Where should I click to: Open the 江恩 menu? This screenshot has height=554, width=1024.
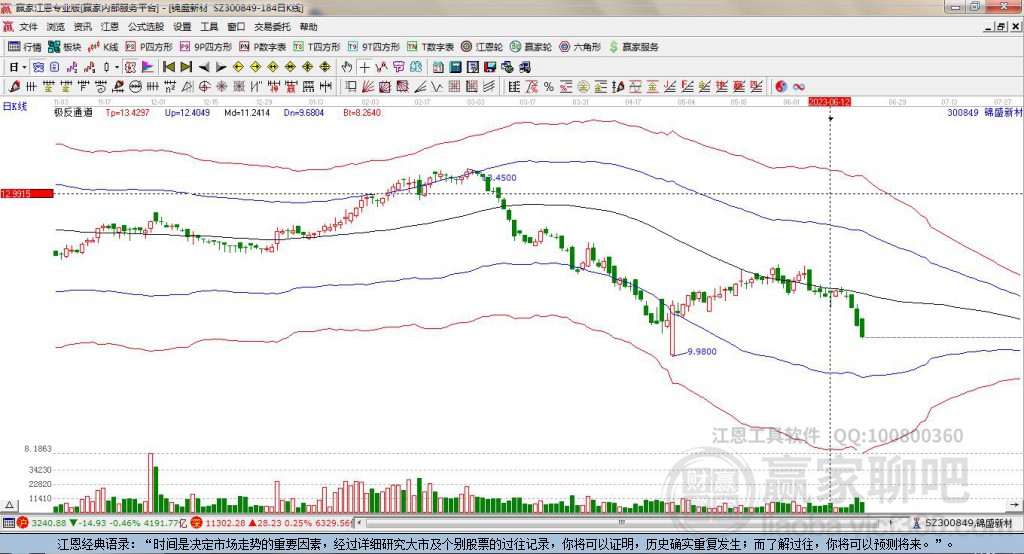[x=110, y=27]
